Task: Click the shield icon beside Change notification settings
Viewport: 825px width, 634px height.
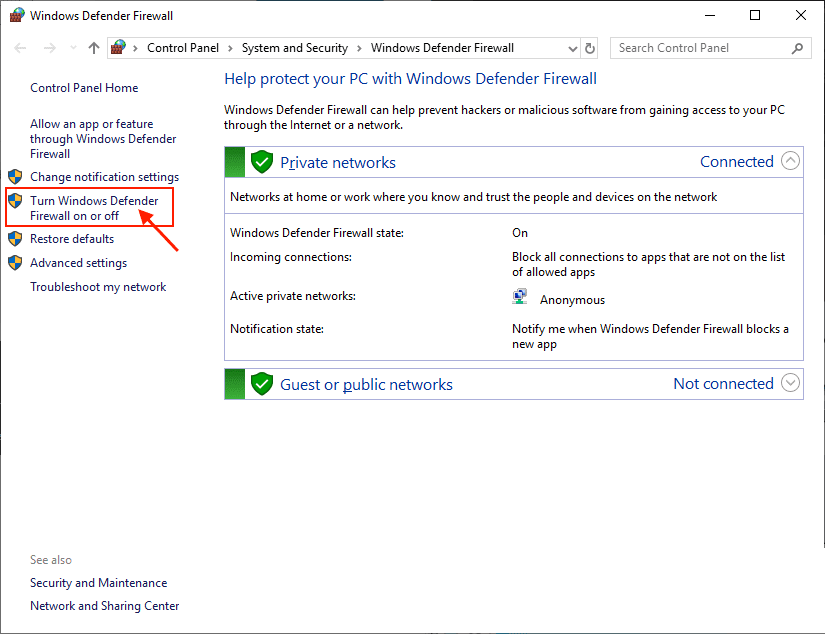Action: click(x=15, y=176)
